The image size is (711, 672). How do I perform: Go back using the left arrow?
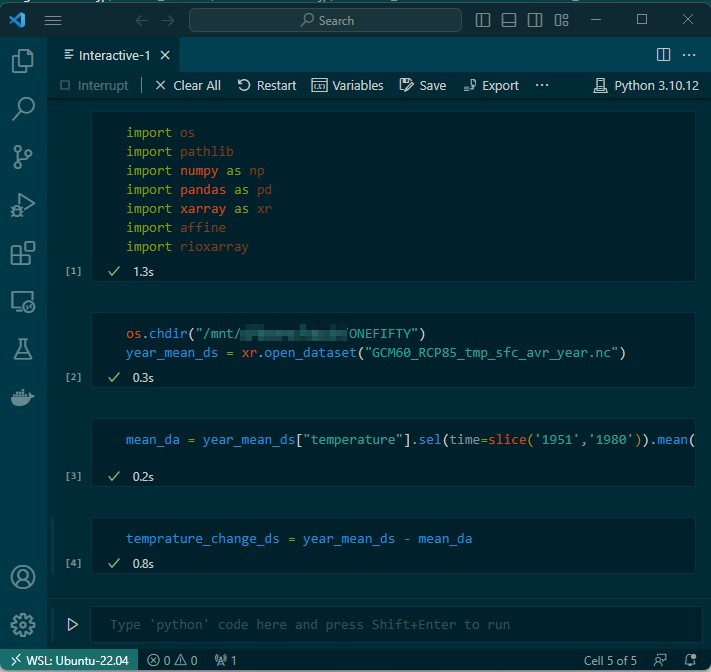click(x=142, y=20)
